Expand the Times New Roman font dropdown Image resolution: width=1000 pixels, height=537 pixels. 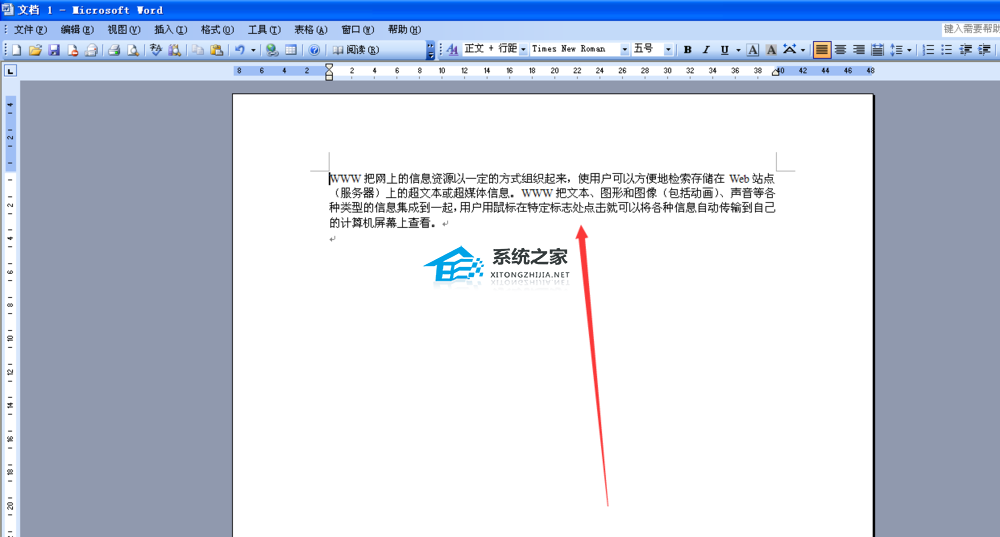pyautogui.click(x=624, y=50)
